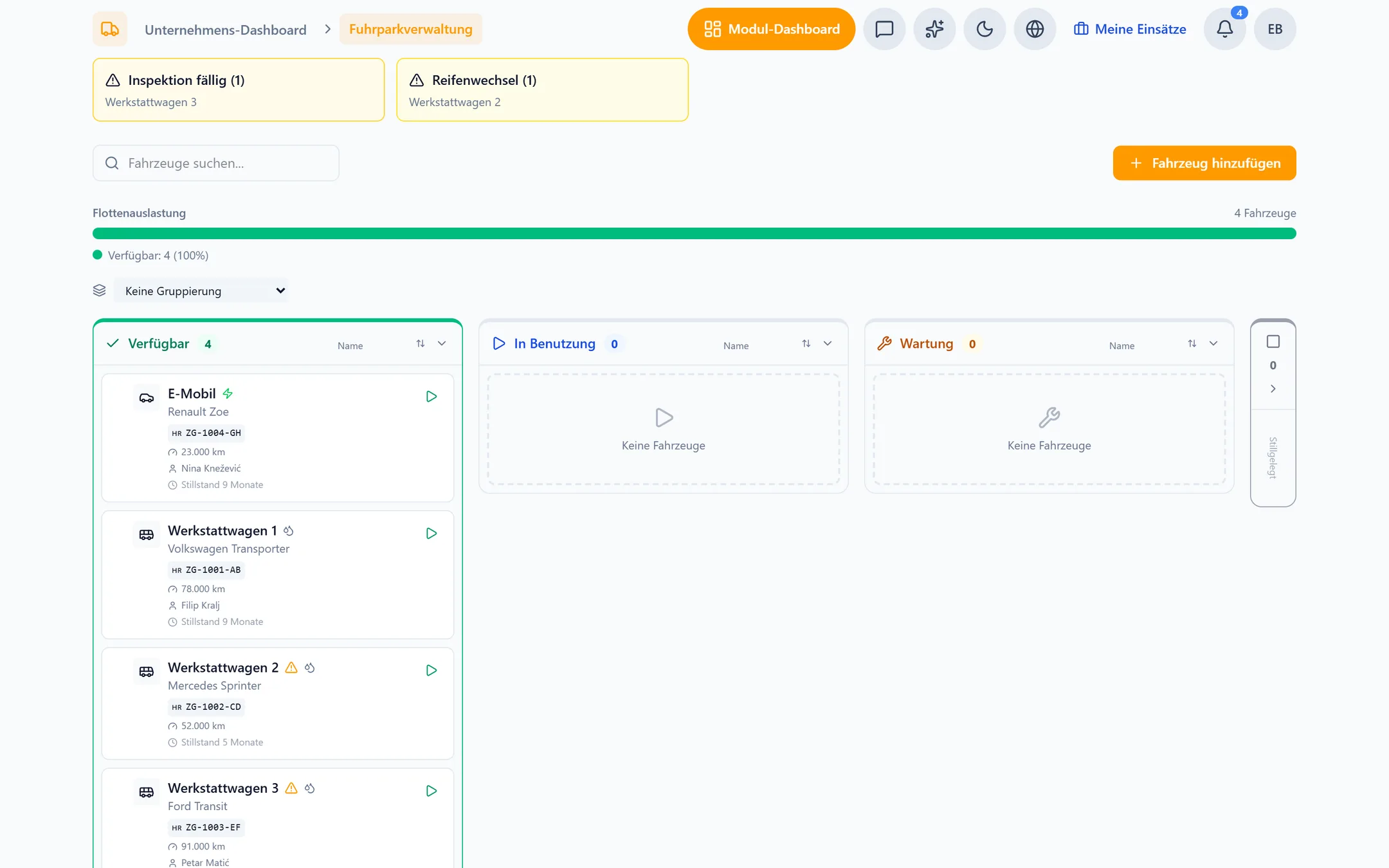Toggle sort direction in Verfügbar column
Screen dimensions: 1389x868
(421, 343)
